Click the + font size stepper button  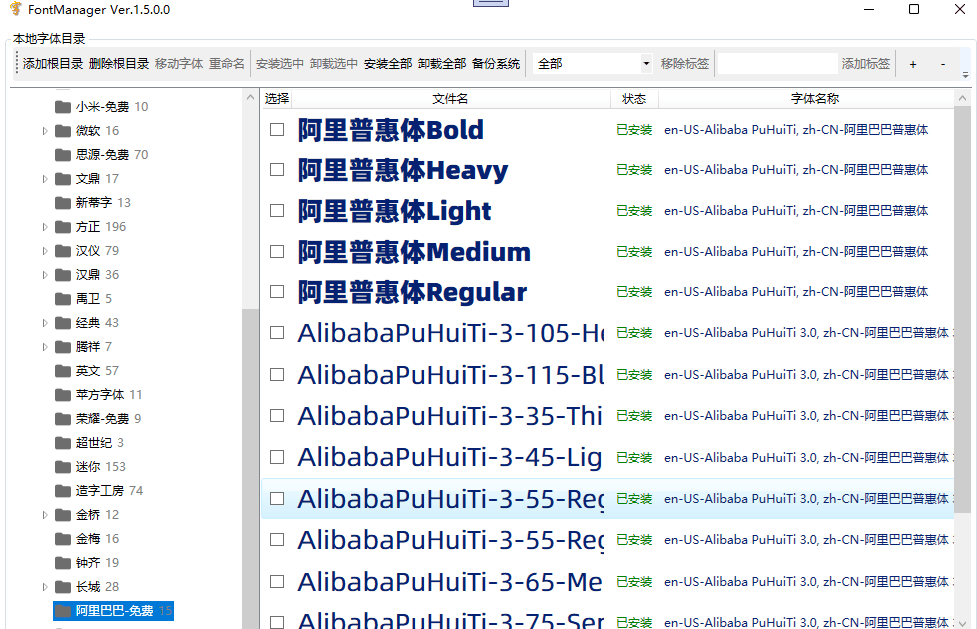(912, 62)
